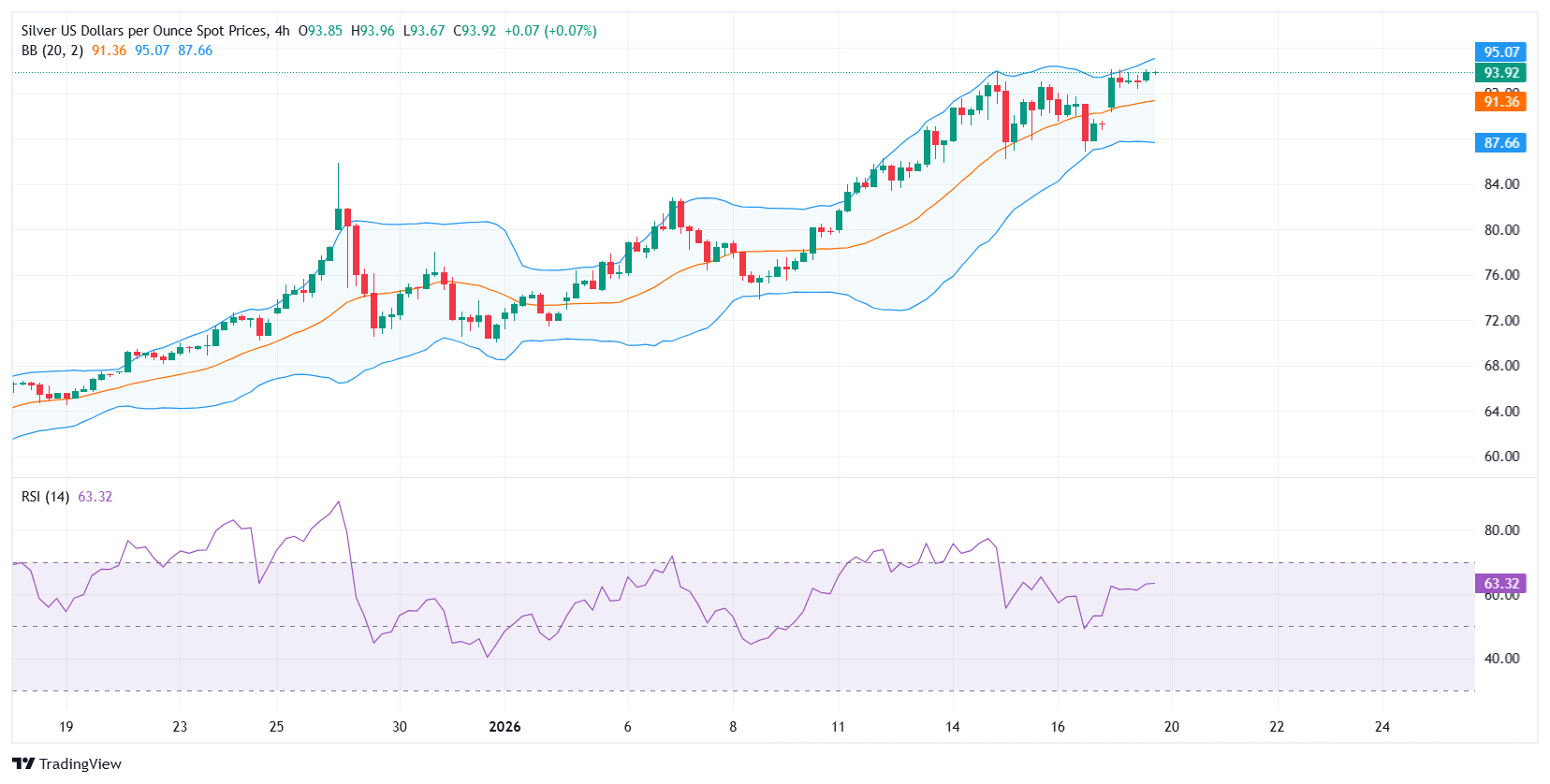
Task: Click the closing value C93.92 in the header
Action: 475,31
